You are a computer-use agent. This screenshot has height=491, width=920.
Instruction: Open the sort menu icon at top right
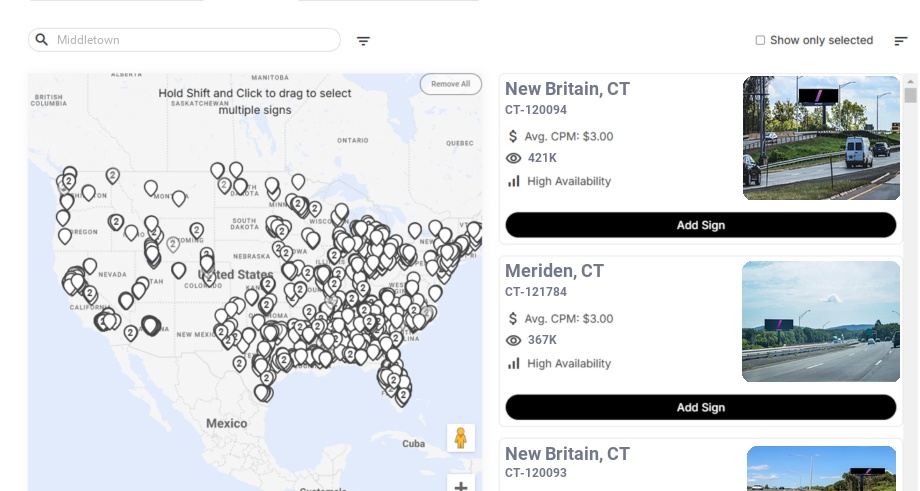coord(900,41)
